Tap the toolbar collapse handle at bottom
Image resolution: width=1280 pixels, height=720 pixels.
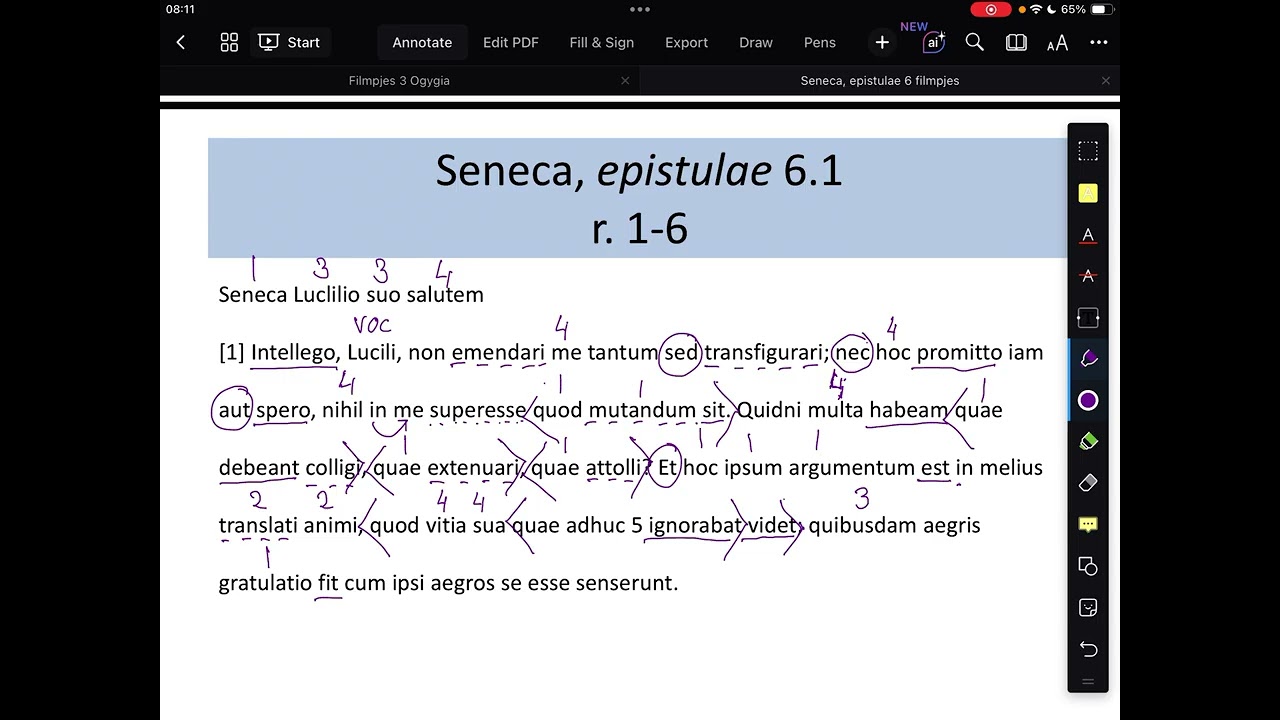click(1088, 682)
